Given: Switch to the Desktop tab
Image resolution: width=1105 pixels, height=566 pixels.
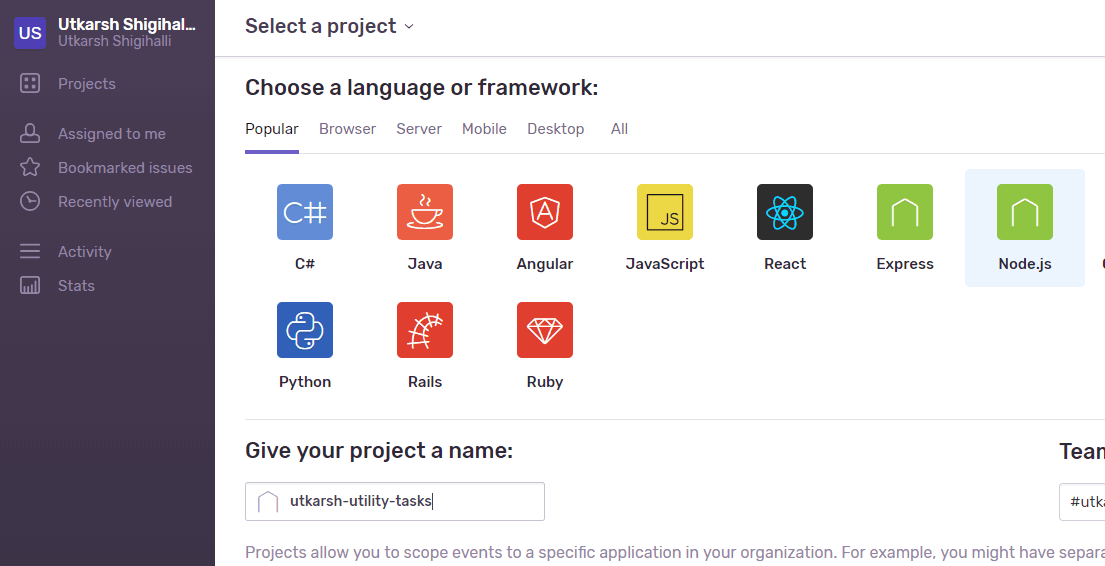Looking at the screenshot, I should pyautogui.click(x=555, y=129).
